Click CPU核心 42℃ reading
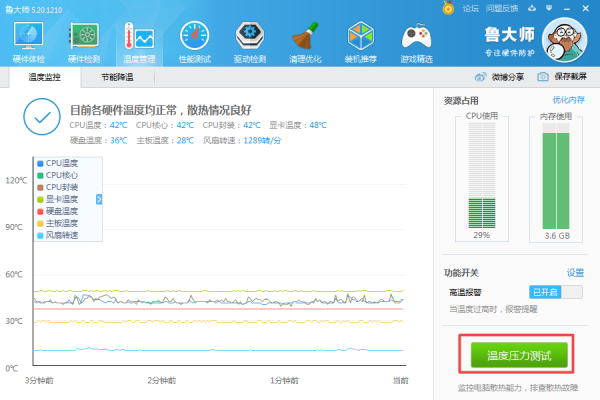 coord(165,125)
